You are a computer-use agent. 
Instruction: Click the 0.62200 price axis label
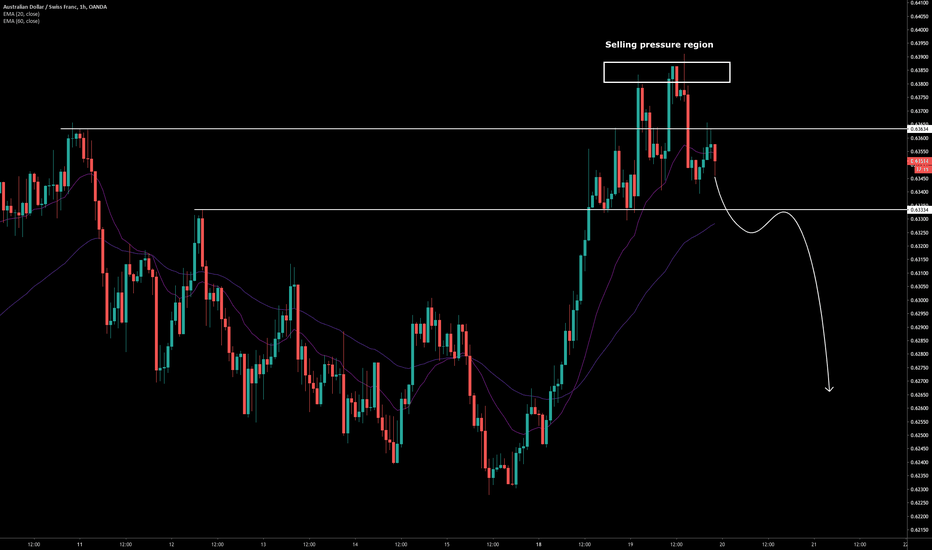(x=920, y=516)
